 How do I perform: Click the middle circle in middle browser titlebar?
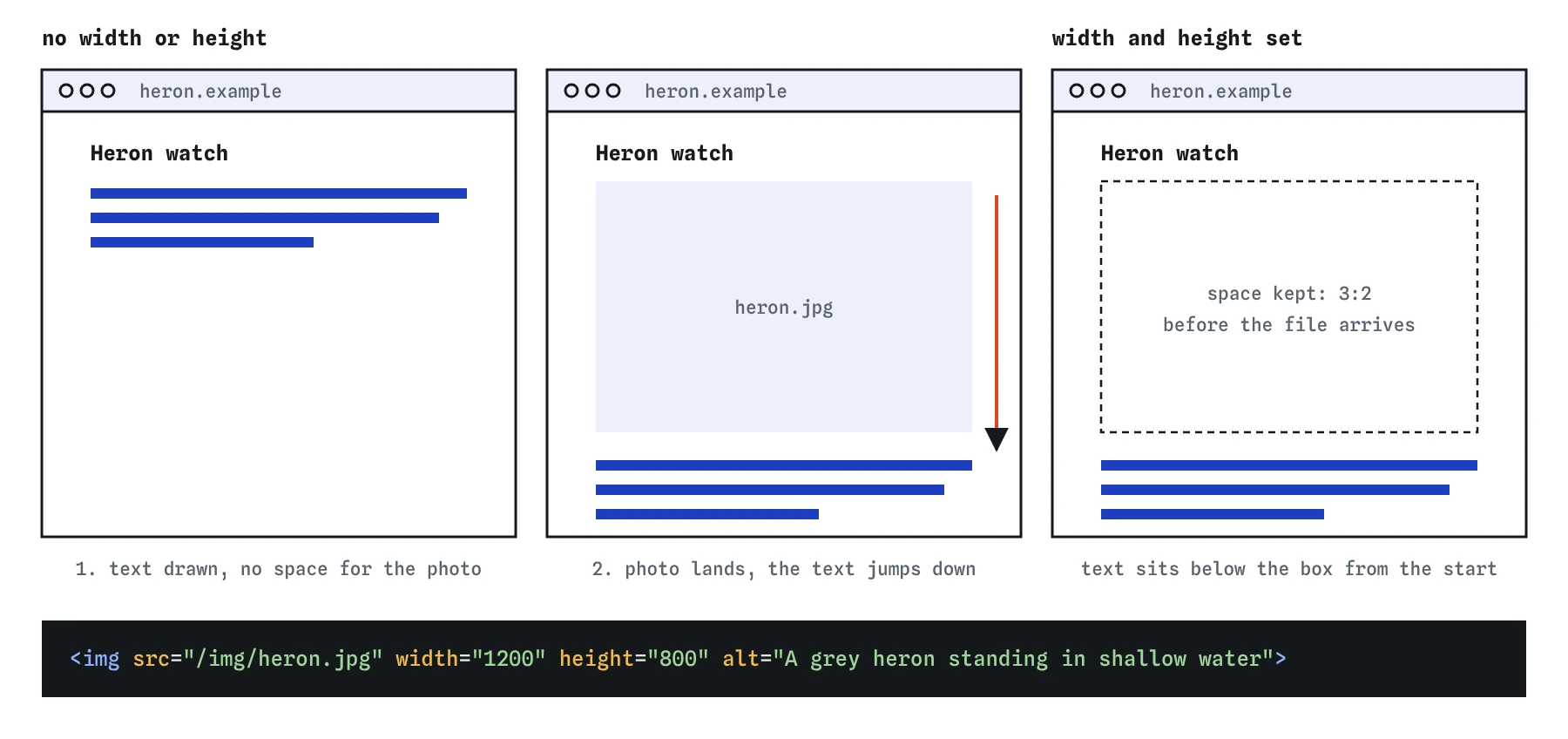[x=592, y=91]
